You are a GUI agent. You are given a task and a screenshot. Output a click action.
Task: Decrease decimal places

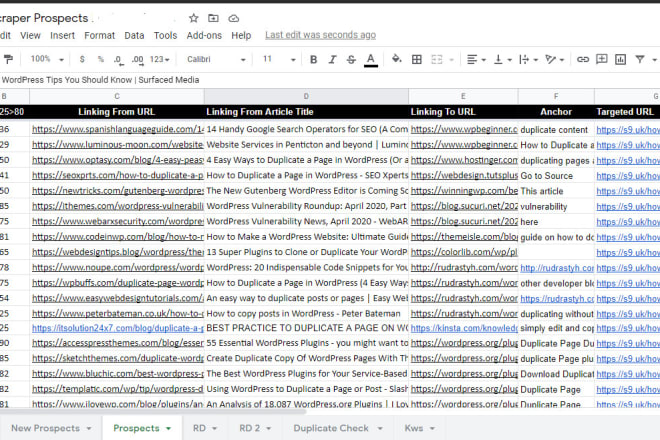point(119,60)
